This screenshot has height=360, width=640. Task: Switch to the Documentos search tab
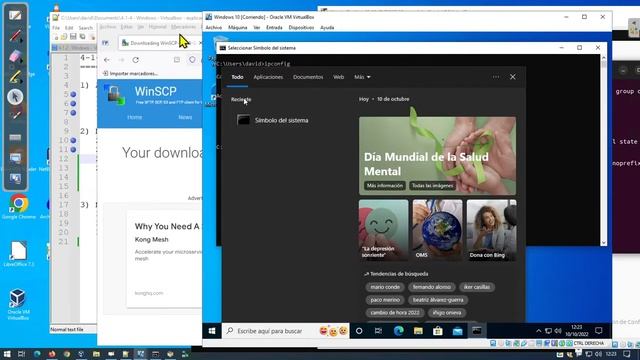coord(308,77)
